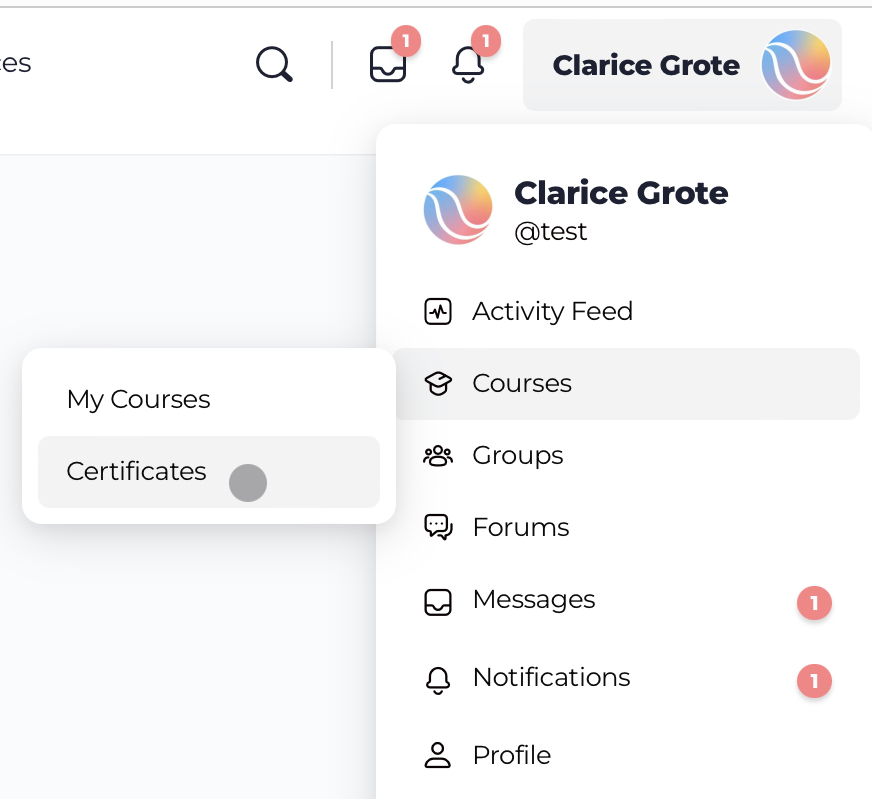Open the header messages inbox icon
This screenshot has height=799, width=872.
[388, 64]
